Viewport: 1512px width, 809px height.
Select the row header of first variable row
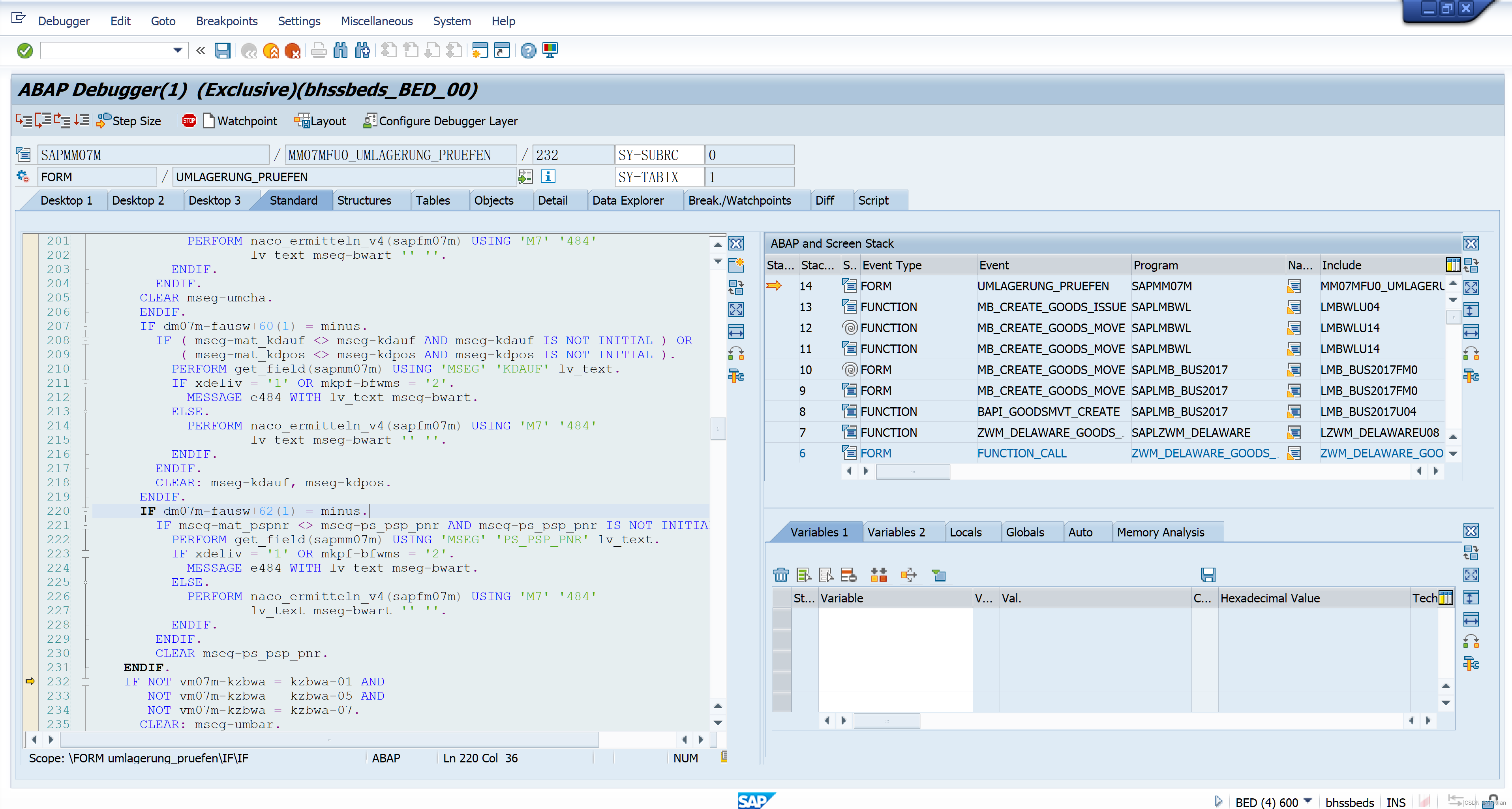click(781, 619)
